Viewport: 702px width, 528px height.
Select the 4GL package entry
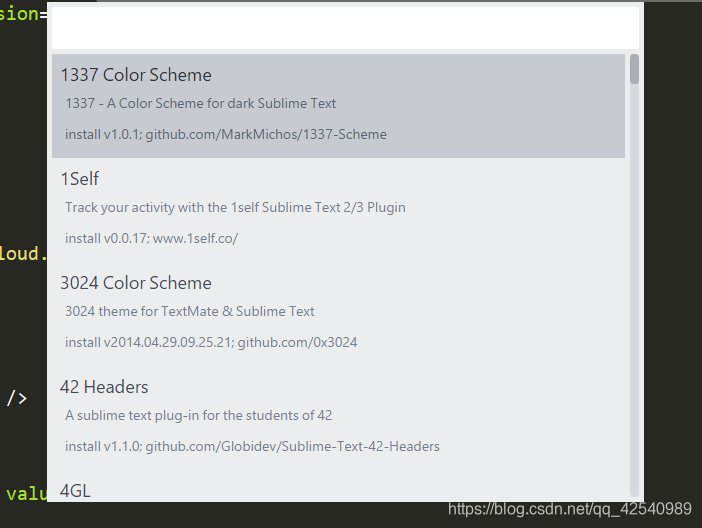[338, 486]
